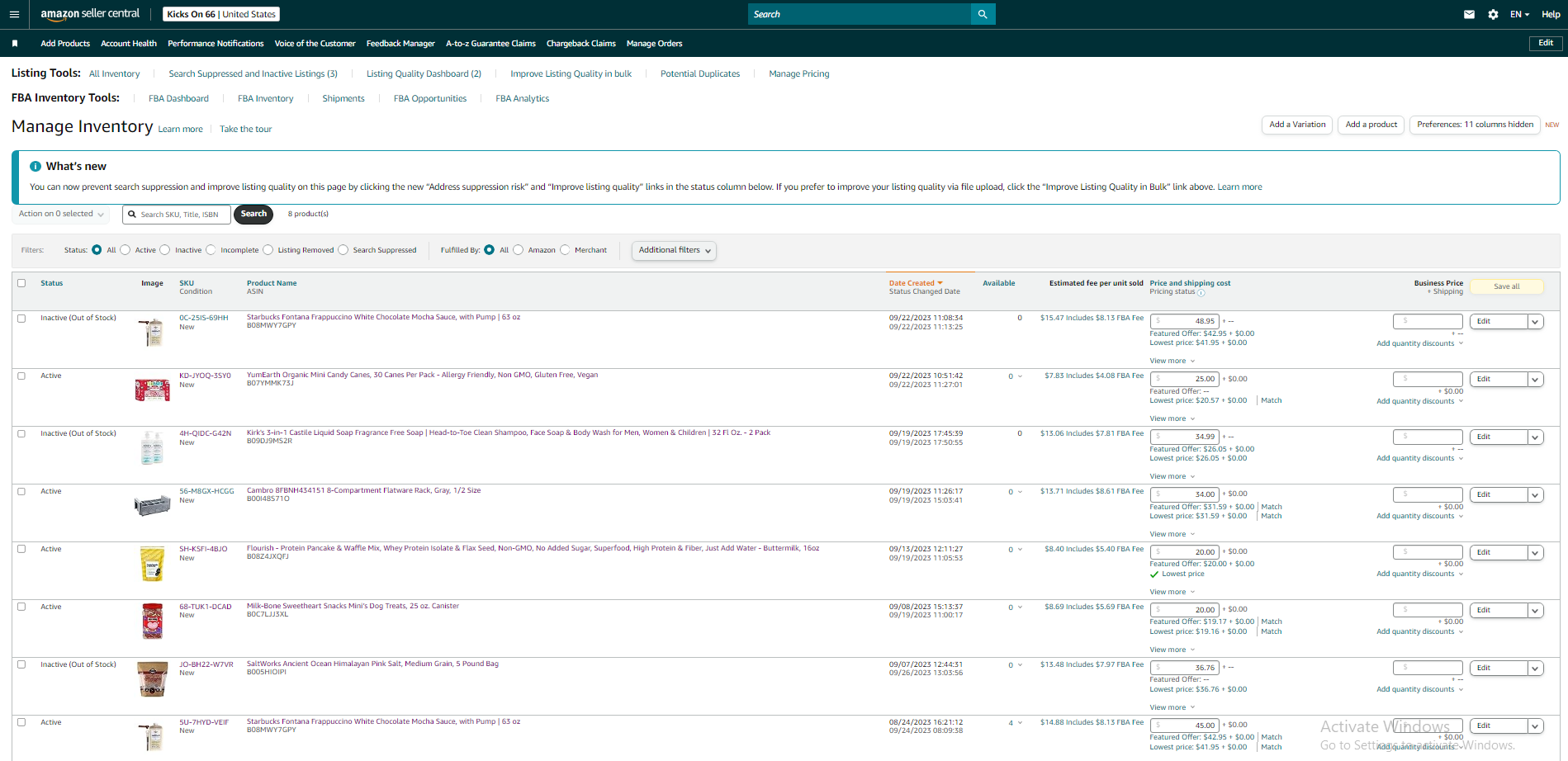Open the Cambro Flatware Rack product image
This screenshot has width=1568, height=761.
pyautogui.click(x=153, y=505)
